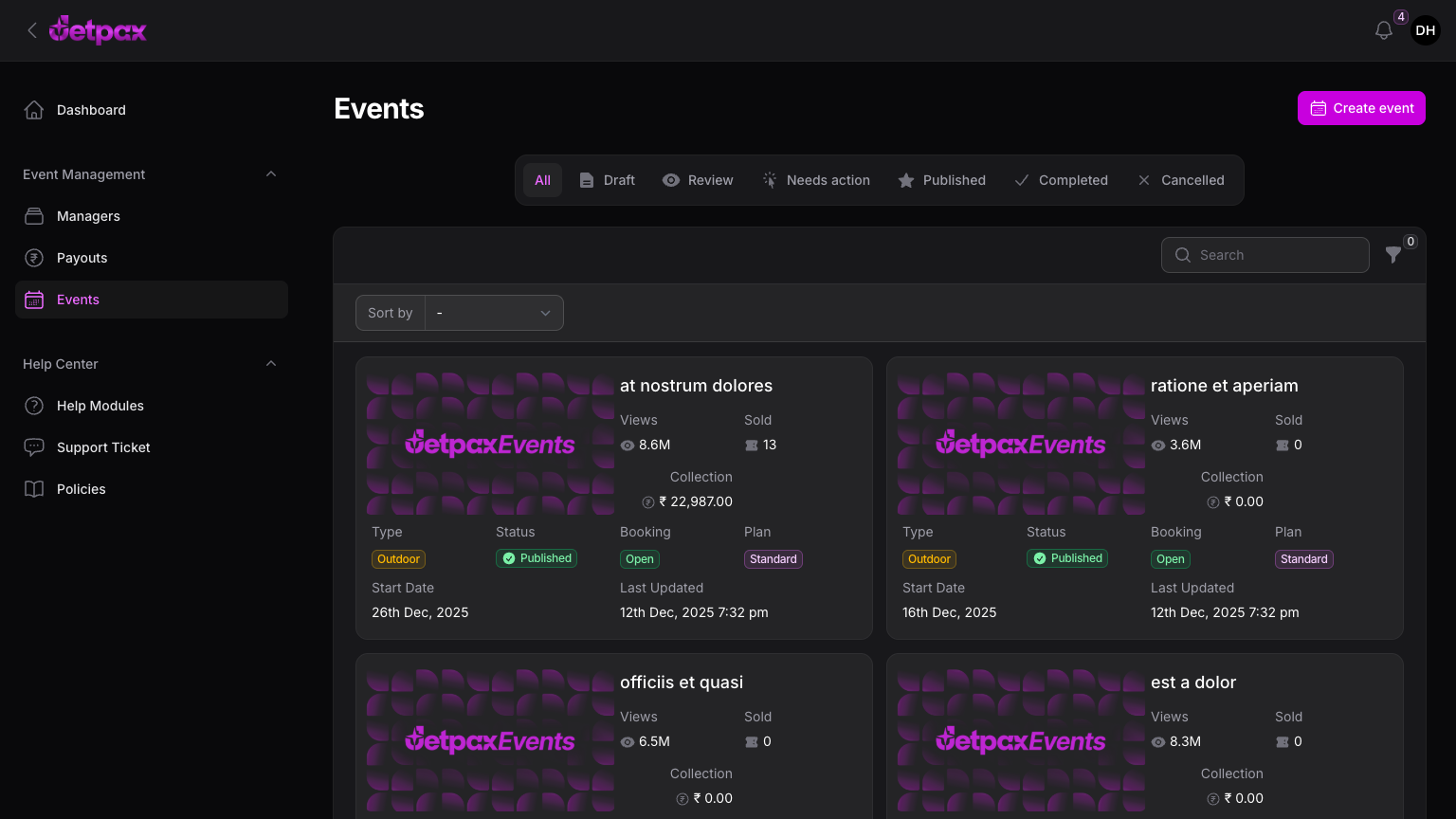The height and width of the screenshot is (819, 1456).
Task: Open the Help Modules page
Action: [x=152, y=406]
